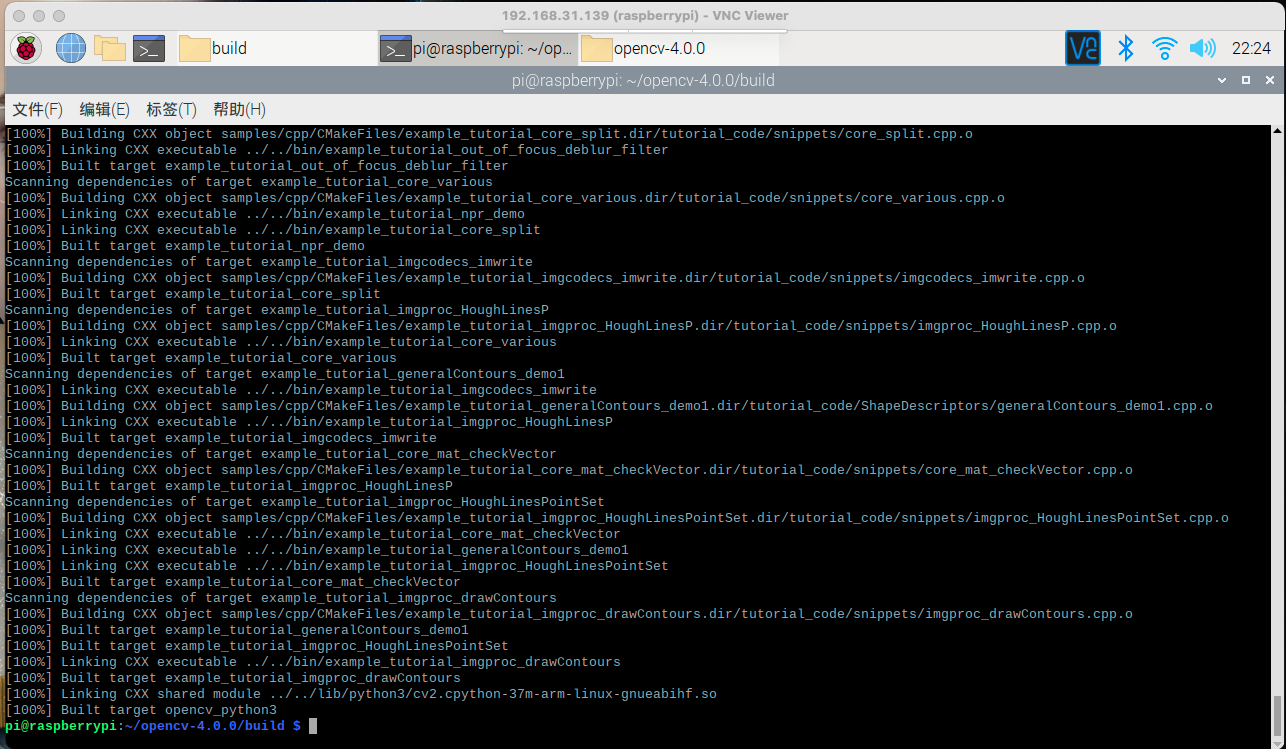Image resolution: width=1286 pixels, height=749 pixels.
Task: Click "Built target example_tutorial_imgcodecs_imwrite" line
Action: (221, 437)
